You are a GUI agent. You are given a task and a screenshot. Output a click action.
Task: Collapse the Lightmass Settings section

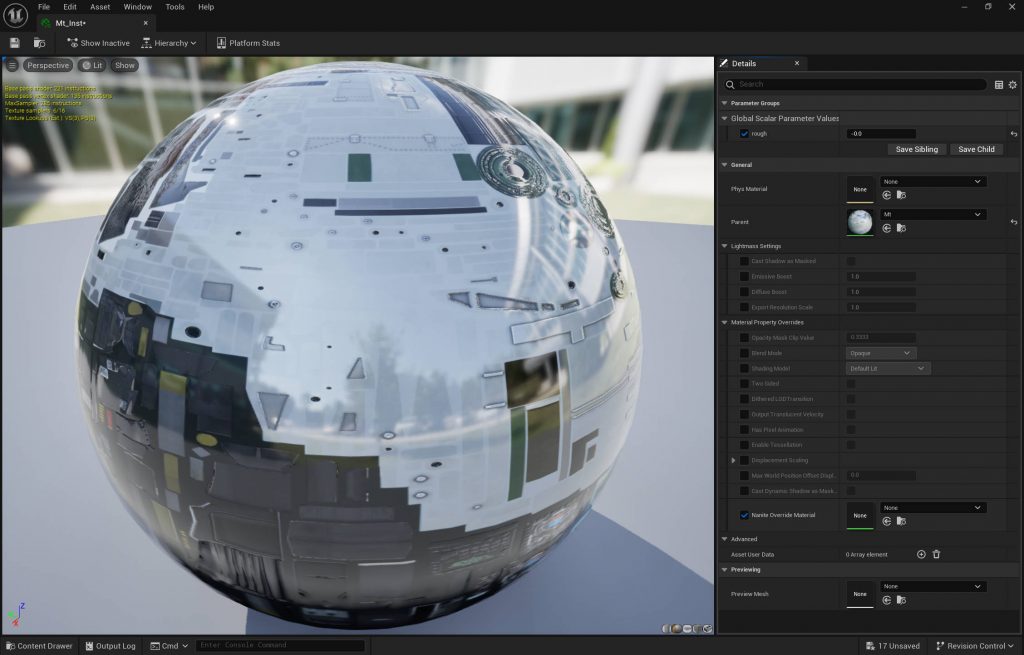[x=724, y=246]
